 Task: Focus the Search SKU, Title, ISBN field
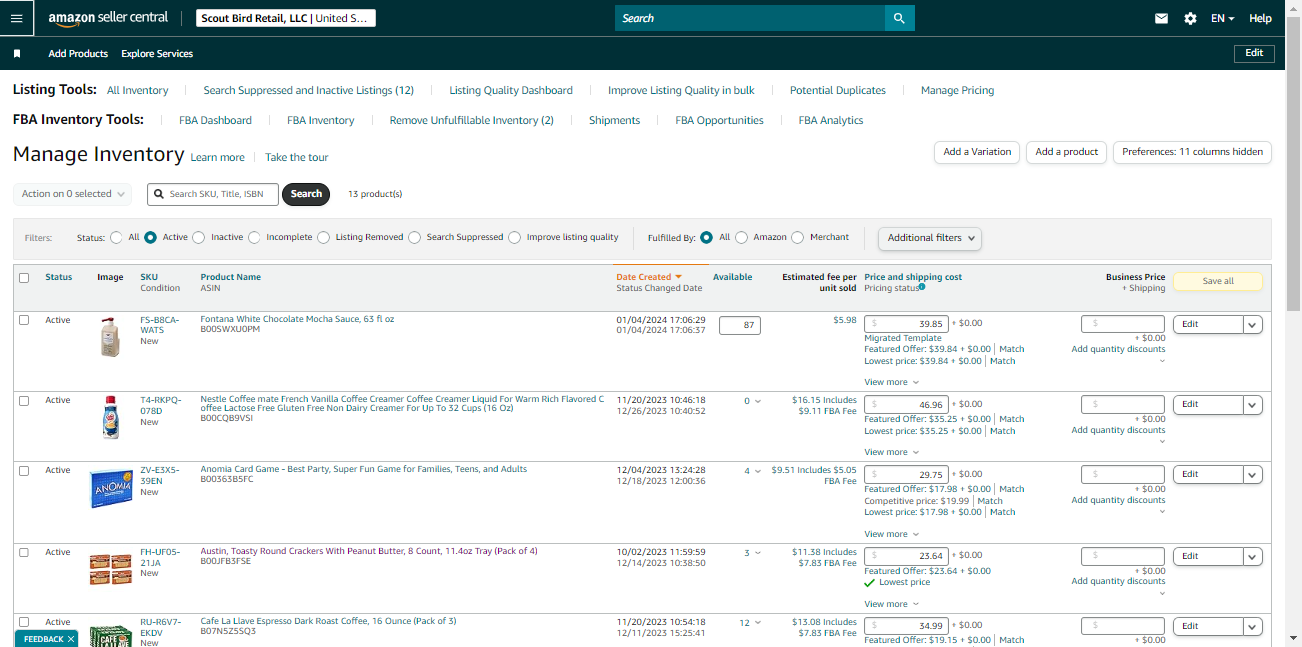pyautogui.click(x=212, y=194)
